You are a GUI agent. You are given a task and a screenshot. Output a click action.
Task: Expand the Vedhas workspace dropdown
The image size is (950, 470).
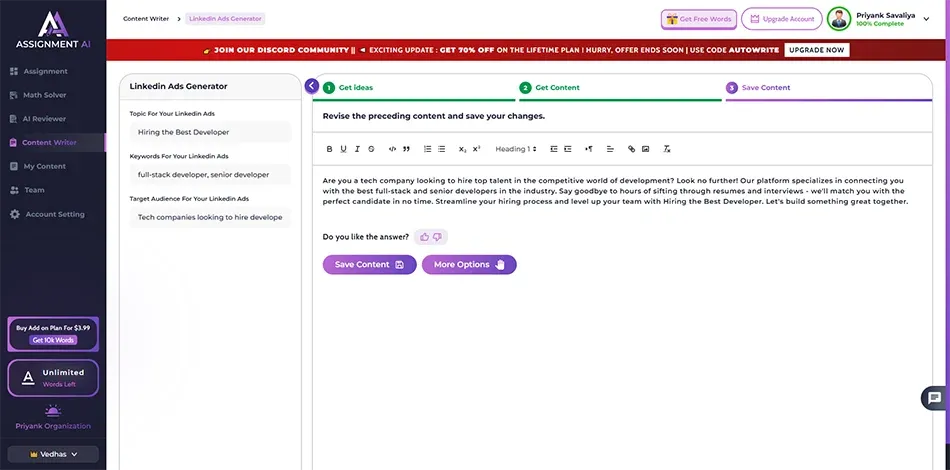point(53,454)
